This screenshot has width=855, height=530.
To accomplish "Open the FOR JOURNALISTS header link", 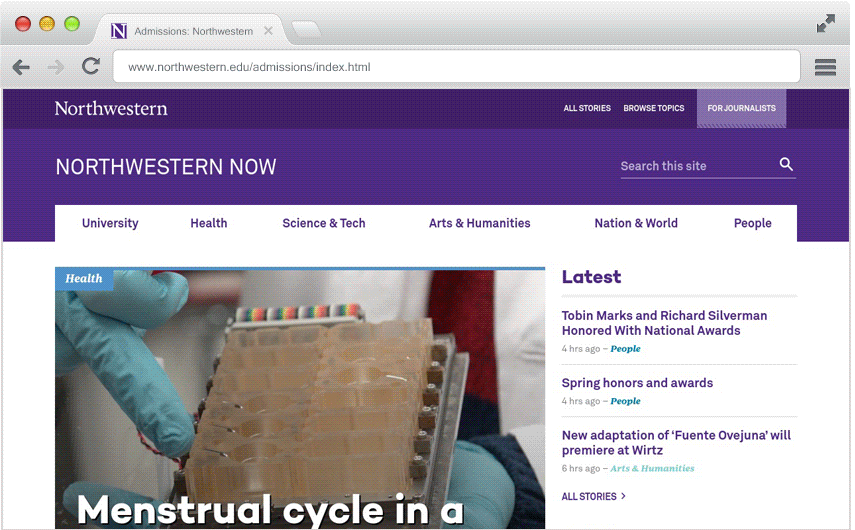I will pyautogui.click(x=742, y=108).
